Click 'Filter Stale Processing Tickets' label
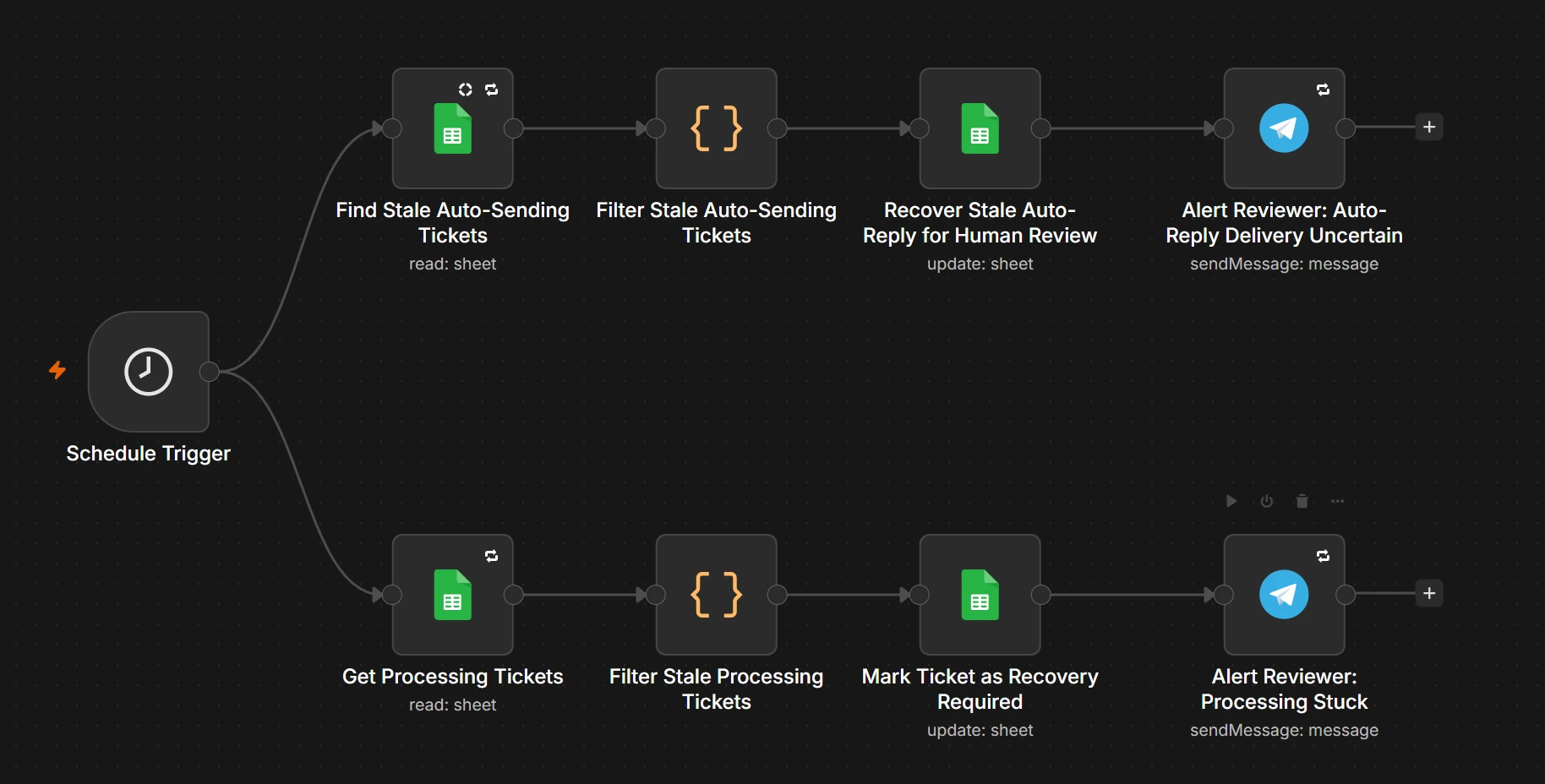This screenshot has height=784, width=1545. (x=717, y=689)
